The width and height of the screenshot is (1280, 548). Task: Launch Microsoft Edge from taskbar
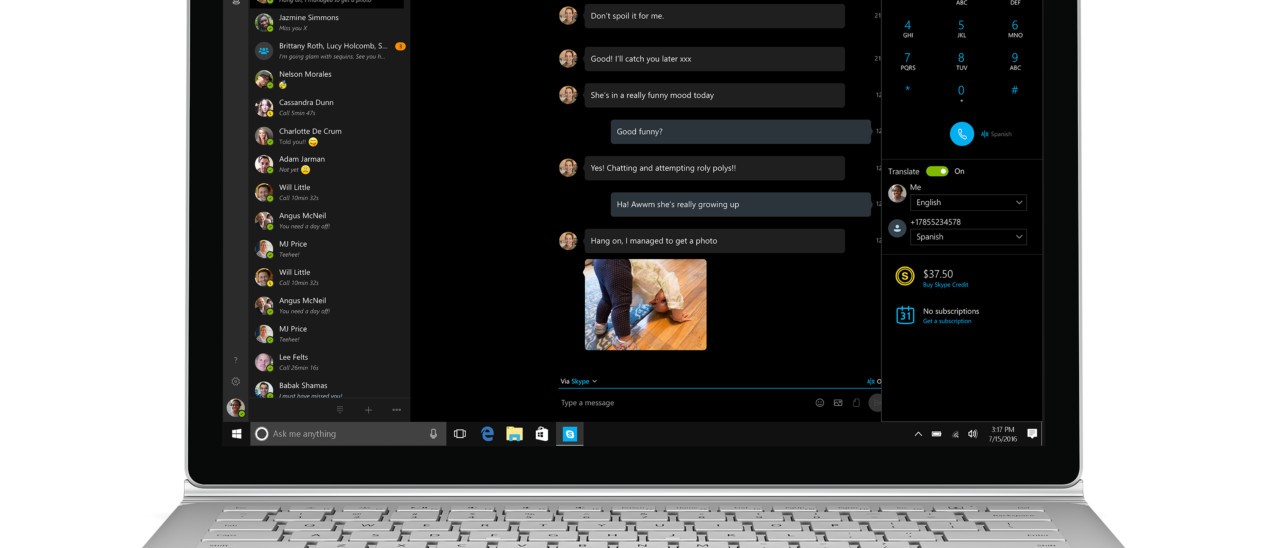[488, 434]
